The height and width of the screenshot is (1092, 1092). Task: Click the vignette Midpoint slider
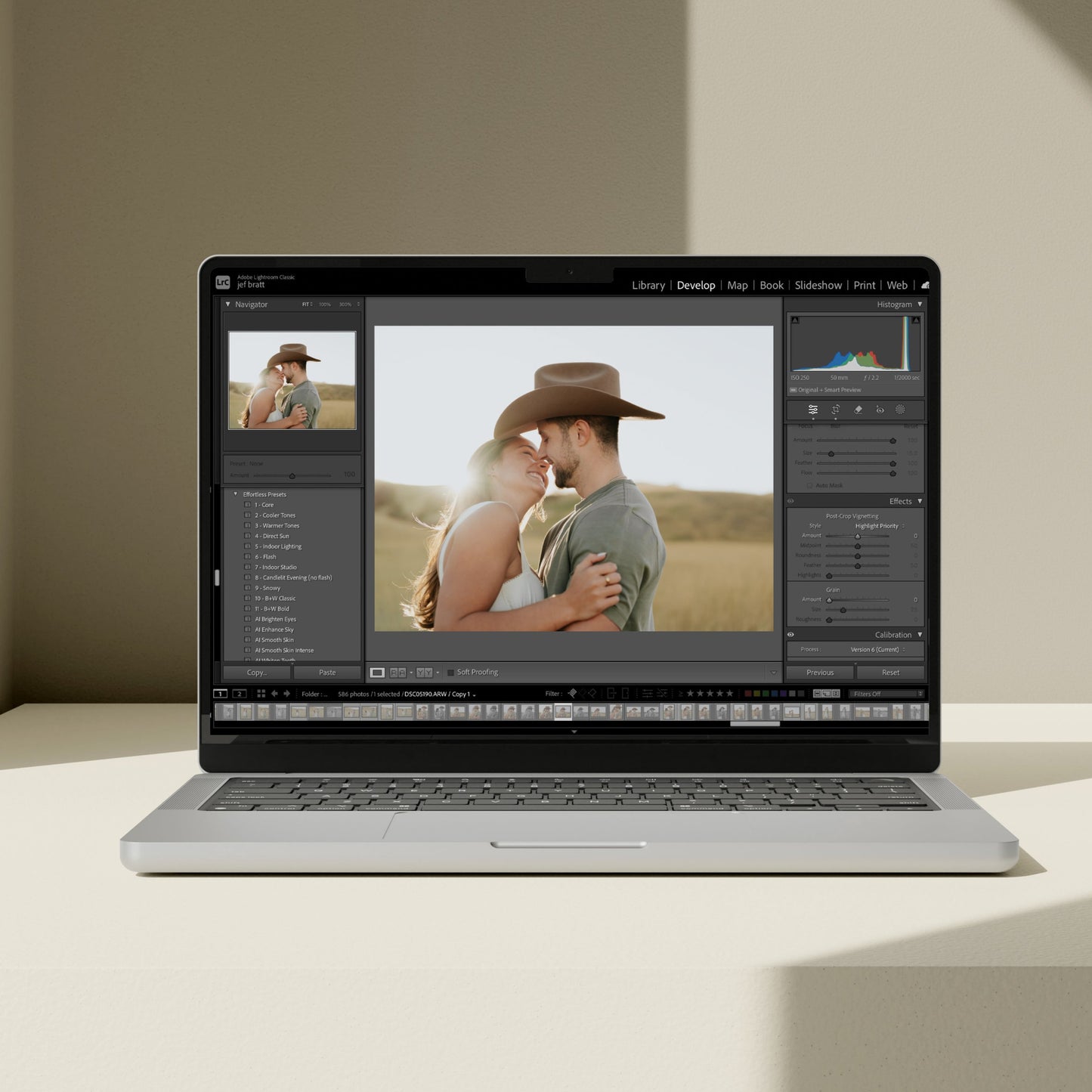(858, 546)
